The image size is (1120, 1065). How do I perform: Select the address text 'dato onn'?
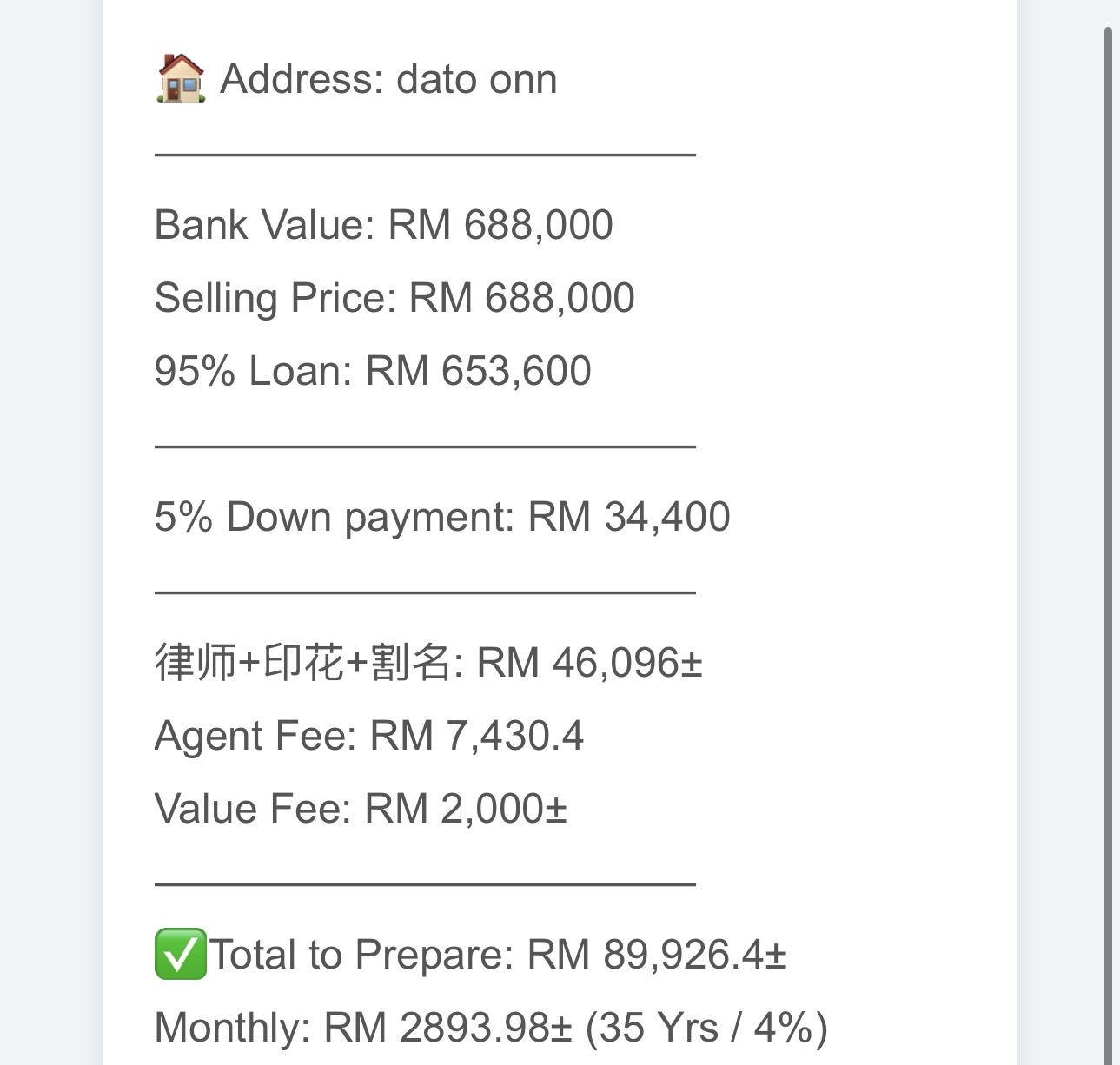[x=476, y=80]
